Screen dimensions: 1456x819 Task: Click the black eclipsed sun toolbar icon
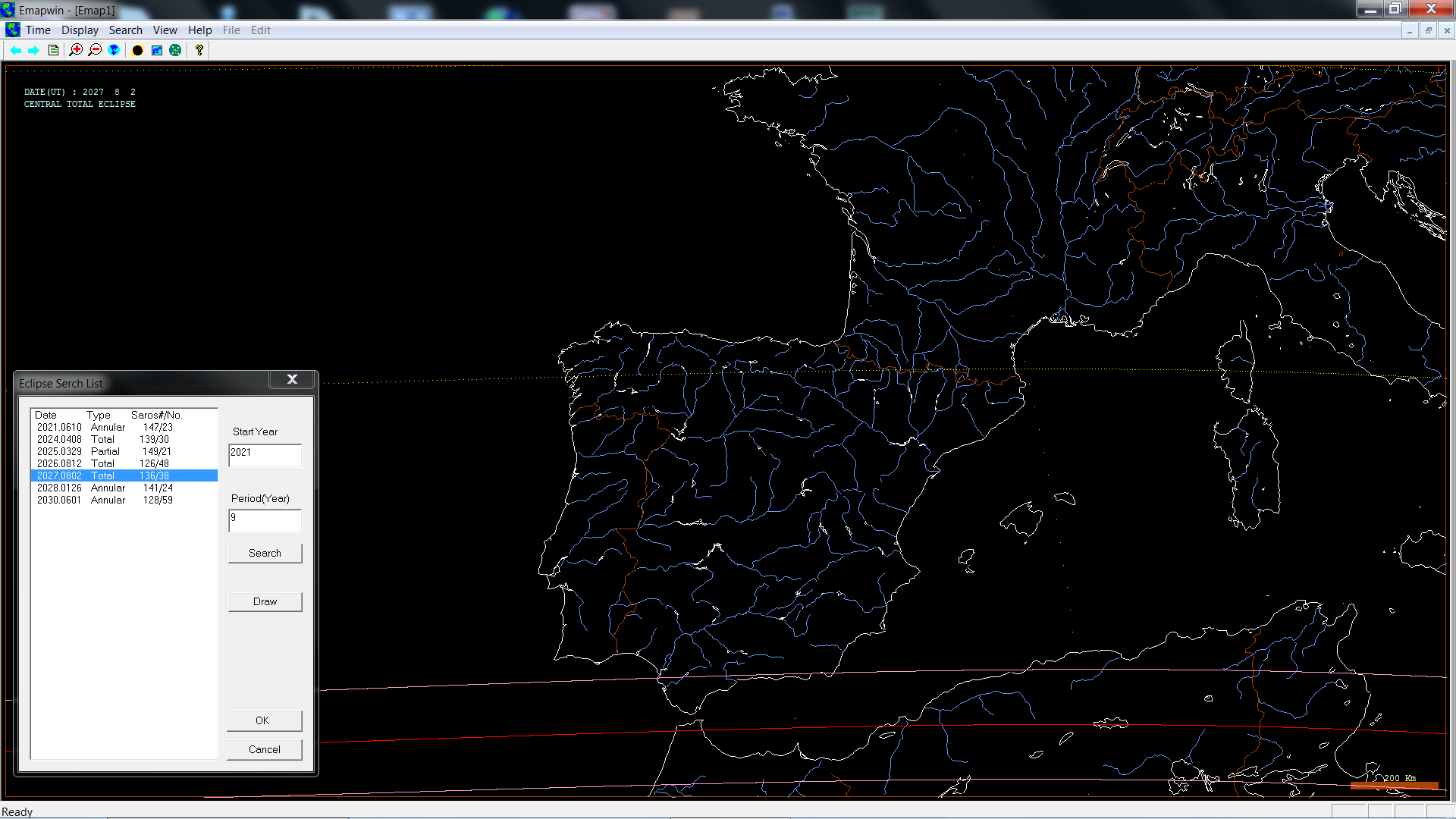tap(137, 50)
